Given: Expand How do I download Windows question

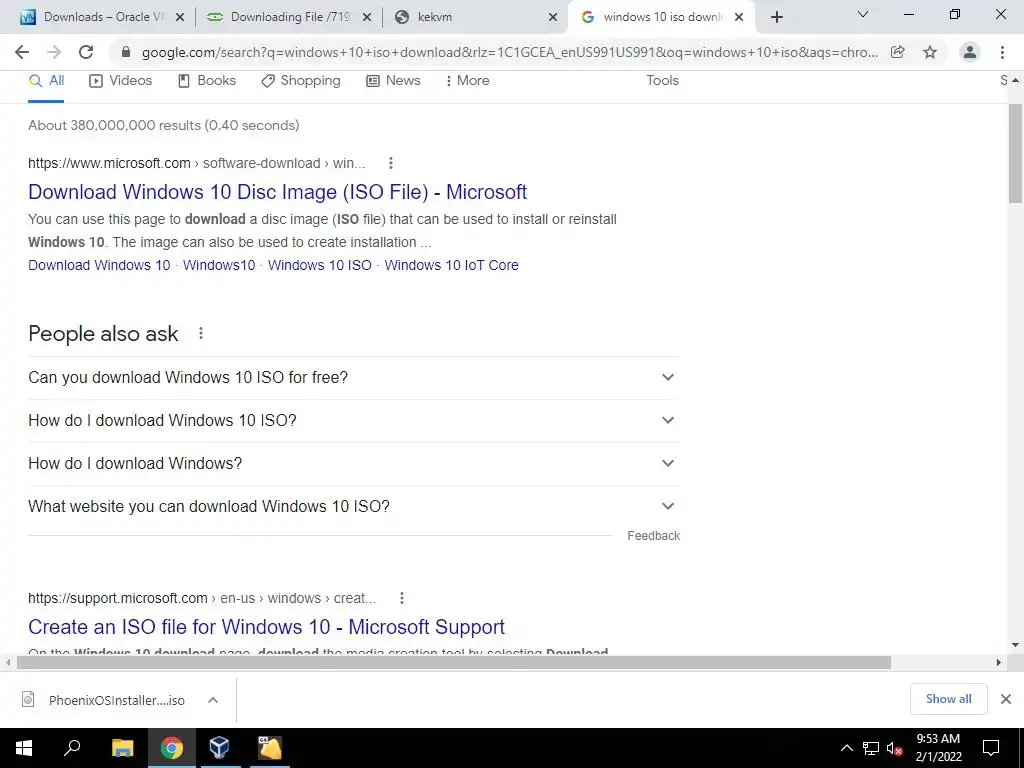Looking at the screenshot, I should (354, 464).
